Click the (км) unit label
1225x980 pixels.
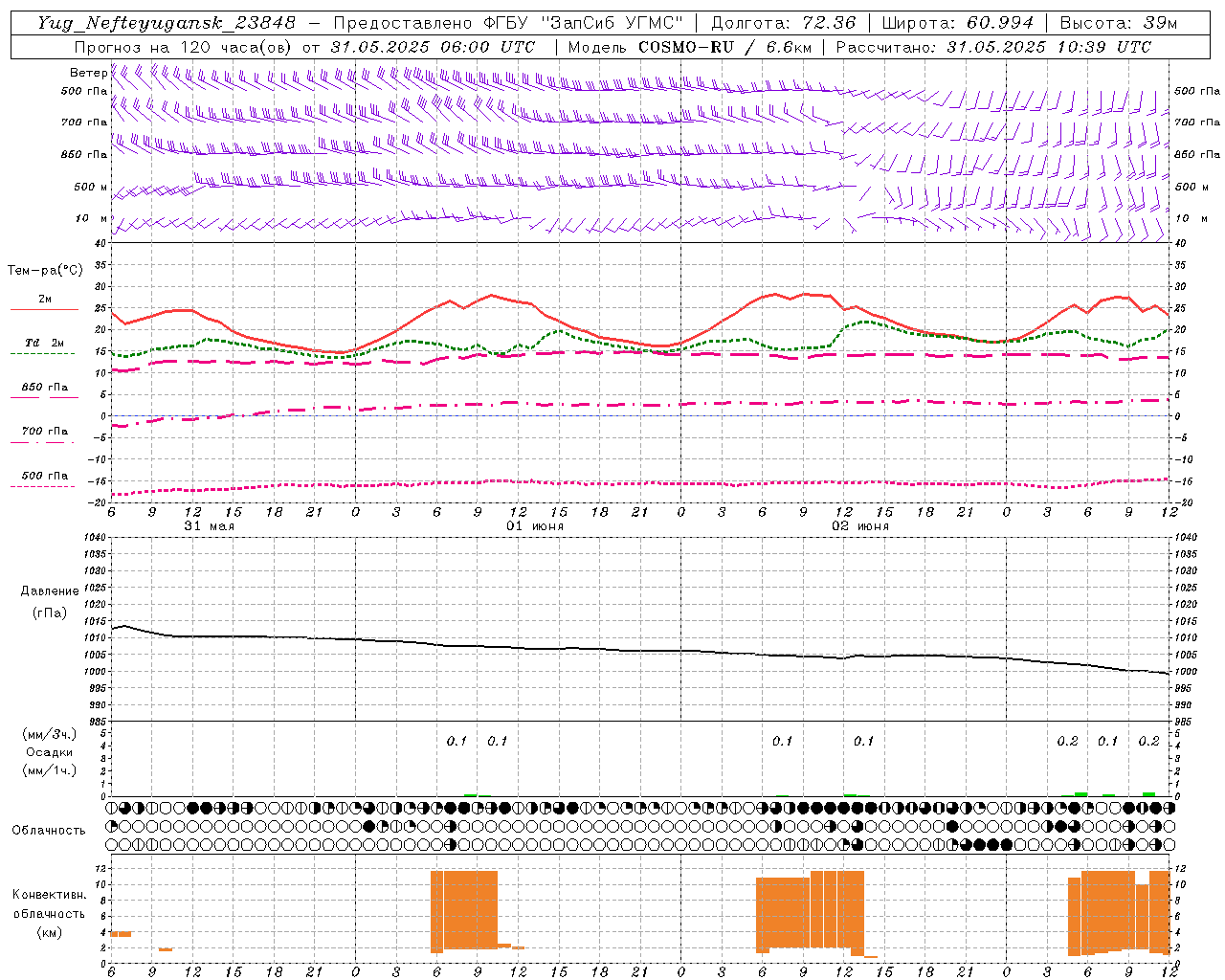(x=50, y=932)
